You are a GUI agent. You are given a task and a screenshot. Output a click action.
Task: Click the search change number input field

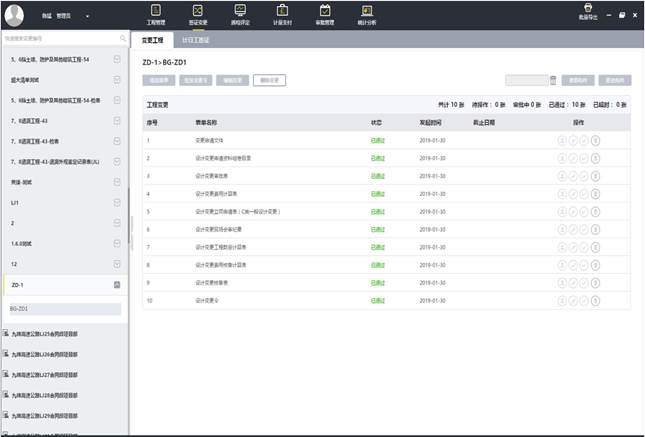pos(60,38)
